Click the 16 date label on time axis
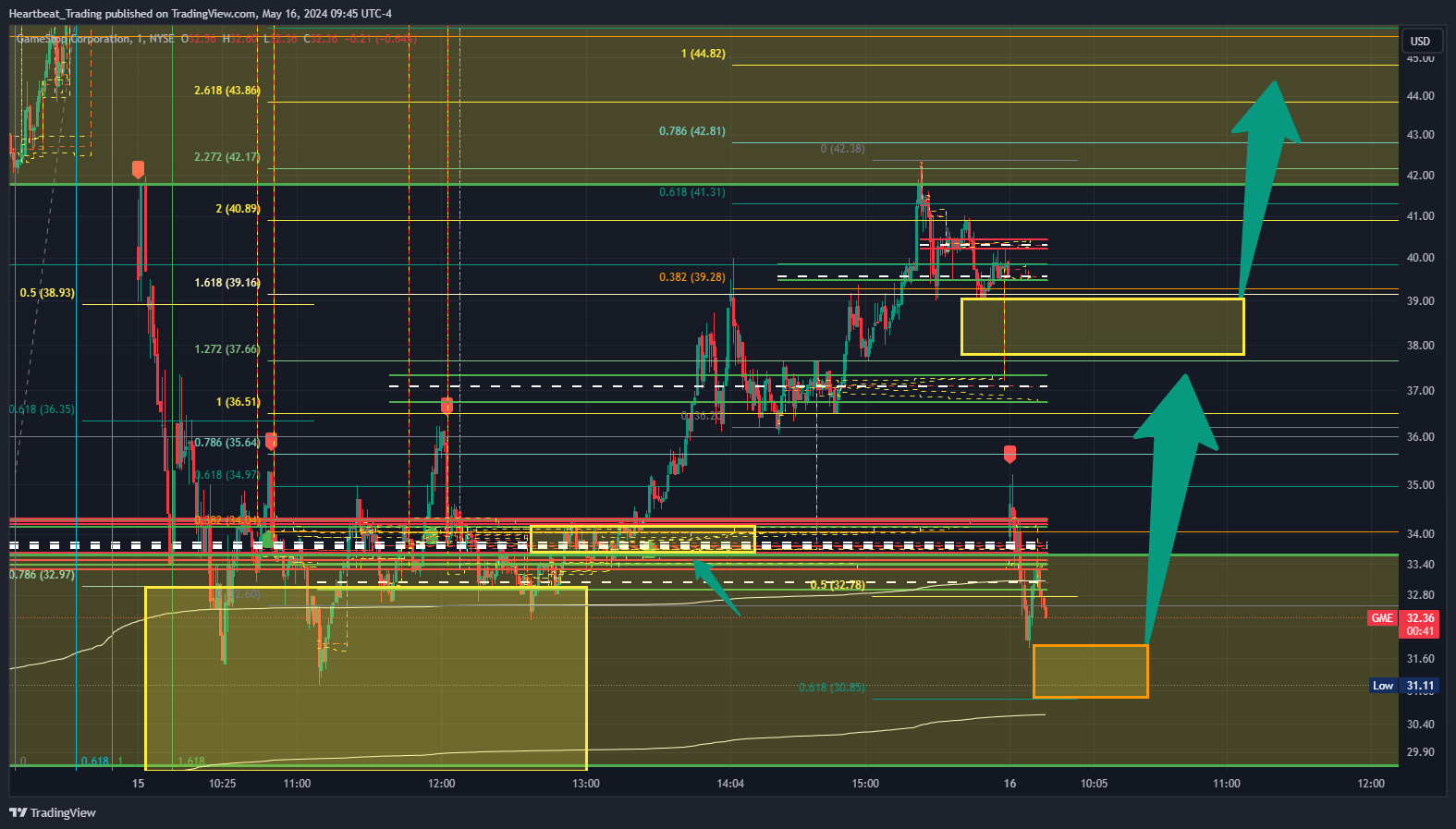This screenshot has height=829, width=1456. click(1009, 784)
